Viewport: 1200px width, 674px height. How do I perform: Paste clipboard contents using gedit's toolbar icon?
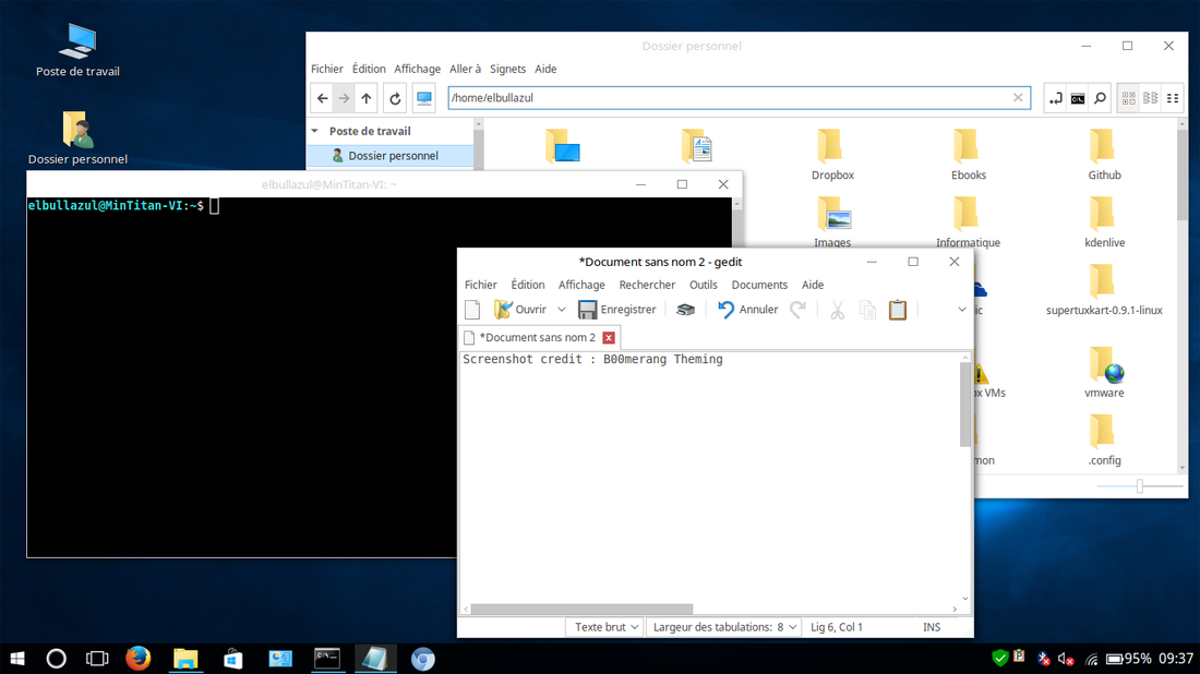click(897, 309)
